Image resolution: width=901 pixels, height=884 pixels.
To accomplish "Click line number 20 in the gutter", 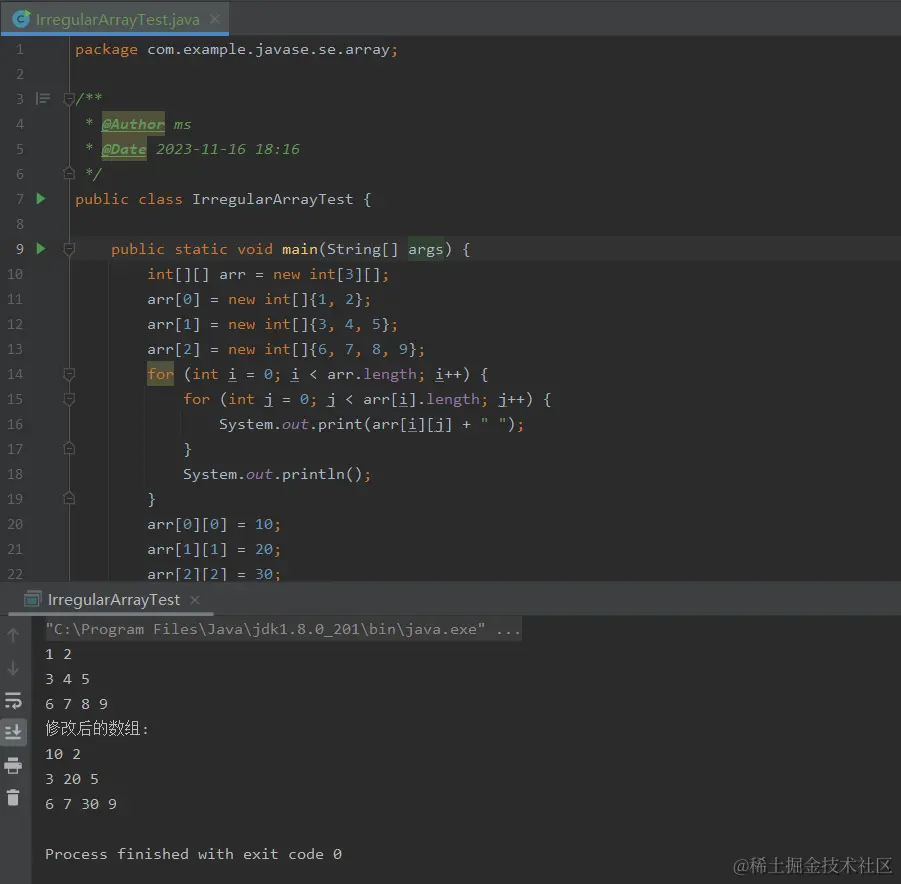I will coord(15,524).
